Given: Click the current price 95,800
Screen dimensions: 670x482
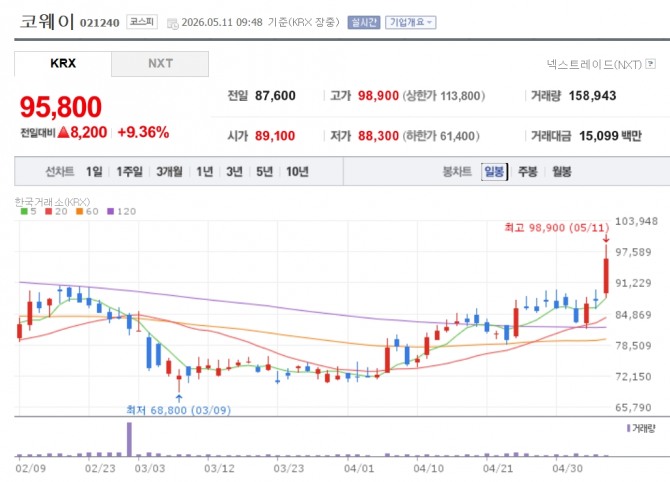Looking at the screenshot, I should point(61,107).
